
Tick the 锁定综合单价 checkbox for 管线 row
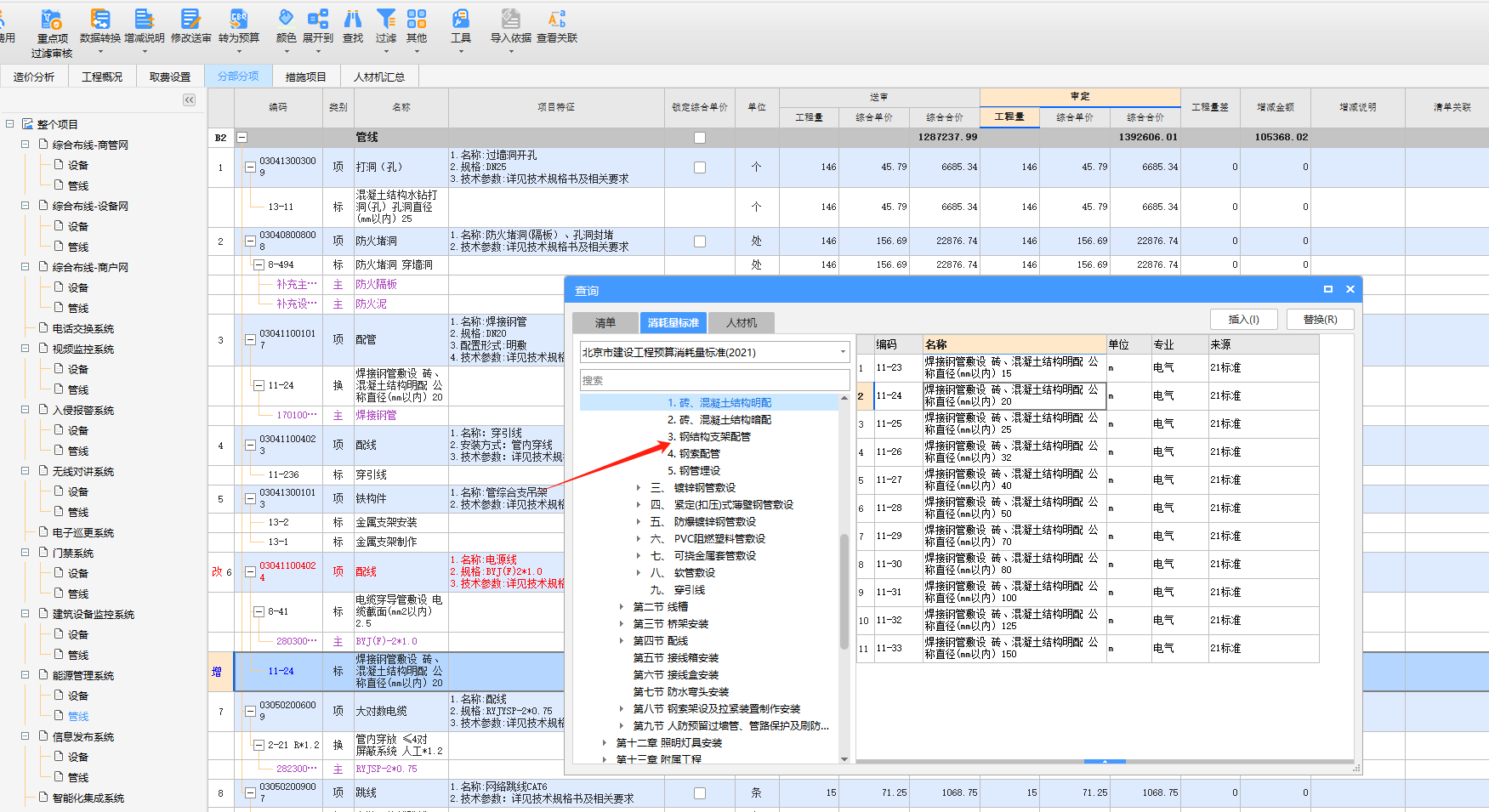click(700, 138)
